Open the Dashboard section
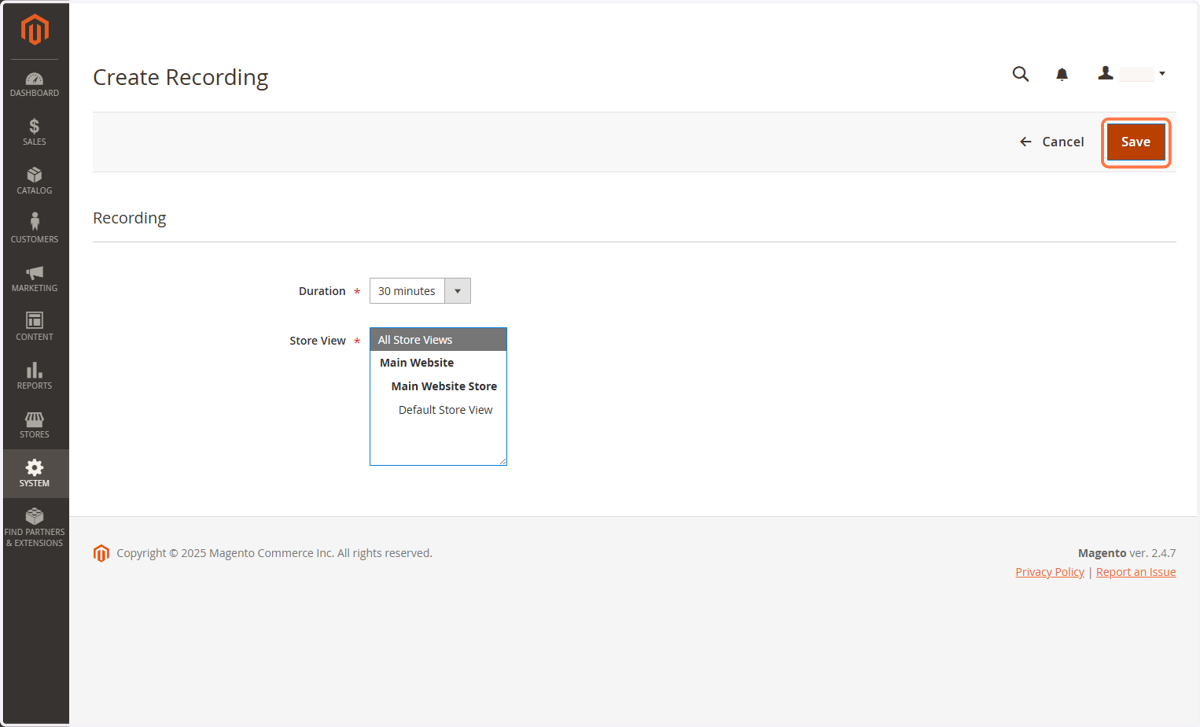Screen dimensions: 1200x727 [x=35, y=84]
